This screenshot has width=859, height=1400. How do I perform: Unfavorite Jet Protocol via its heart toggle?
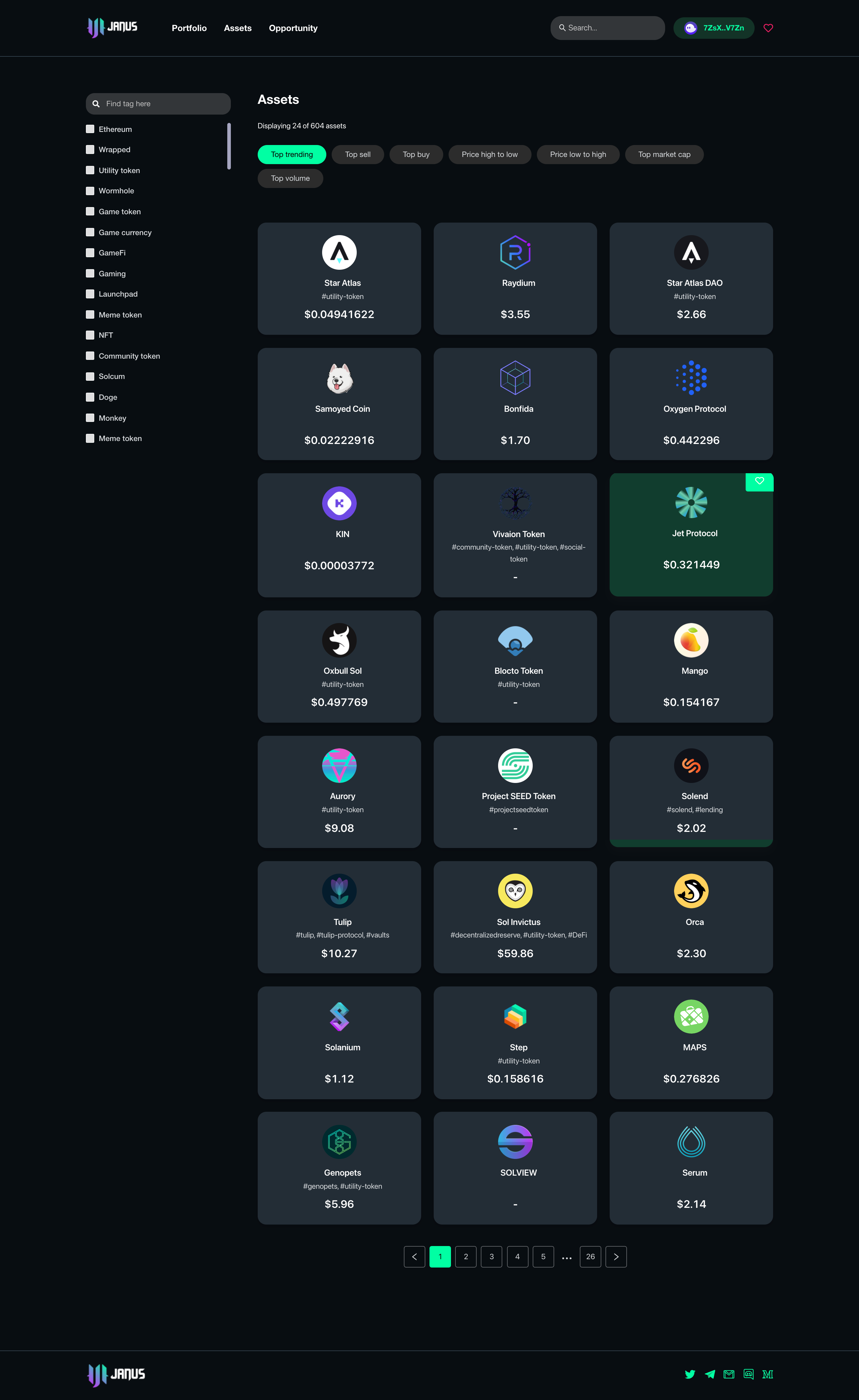[x=759, y=482]
